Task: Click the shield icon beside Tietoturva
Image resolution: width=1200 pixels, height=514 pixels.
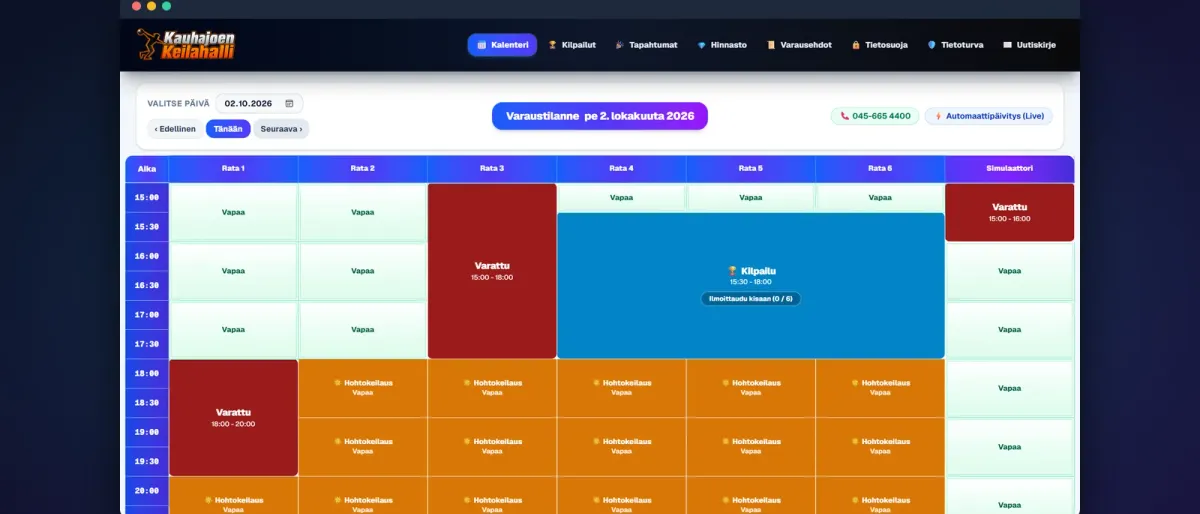Action: (x=932, y=45)
